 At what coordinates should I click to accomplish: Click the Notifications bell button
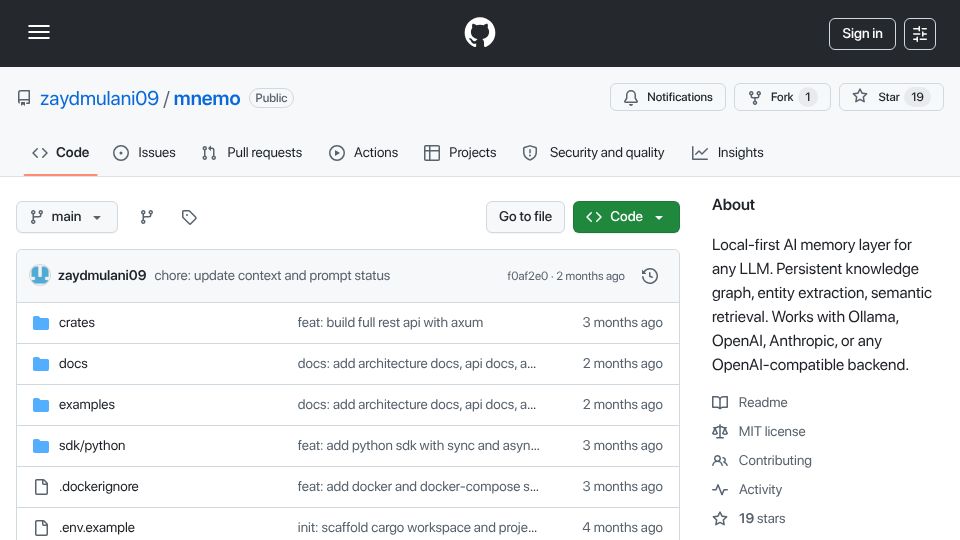pyautogui.click(x=667, y=97)
